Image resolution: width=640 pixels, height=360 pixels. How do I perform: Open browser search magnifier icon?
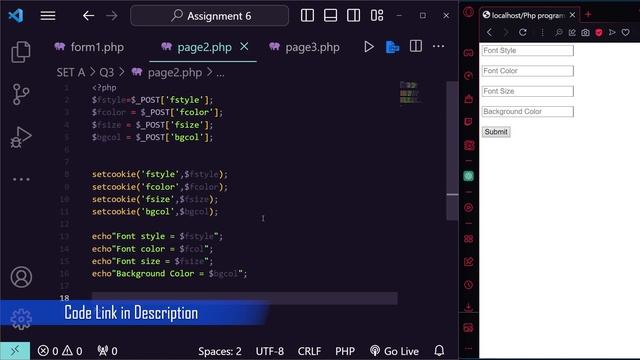[x=558, y=32]
